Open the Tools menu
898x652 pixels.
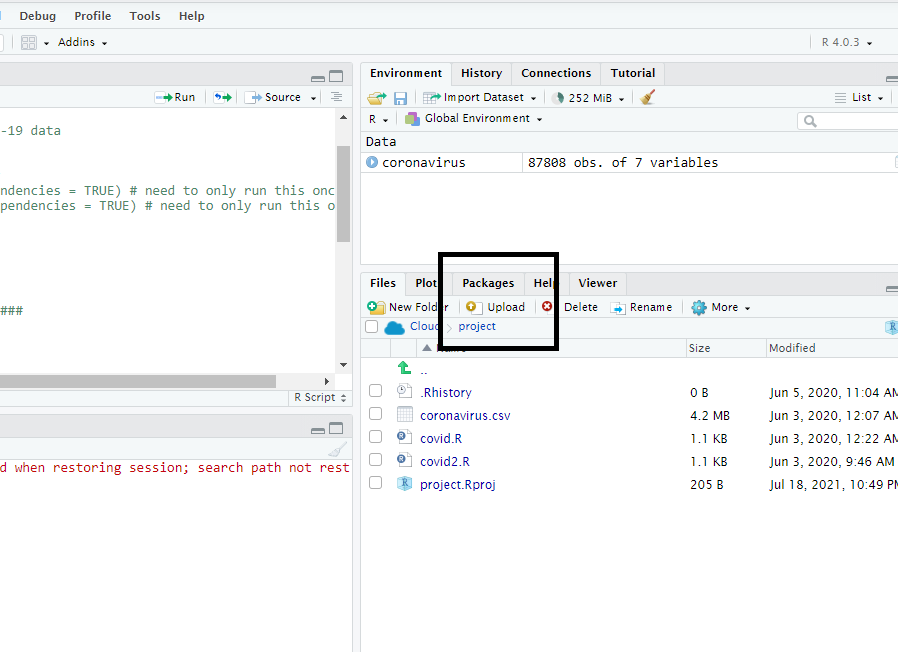(144, 15)
